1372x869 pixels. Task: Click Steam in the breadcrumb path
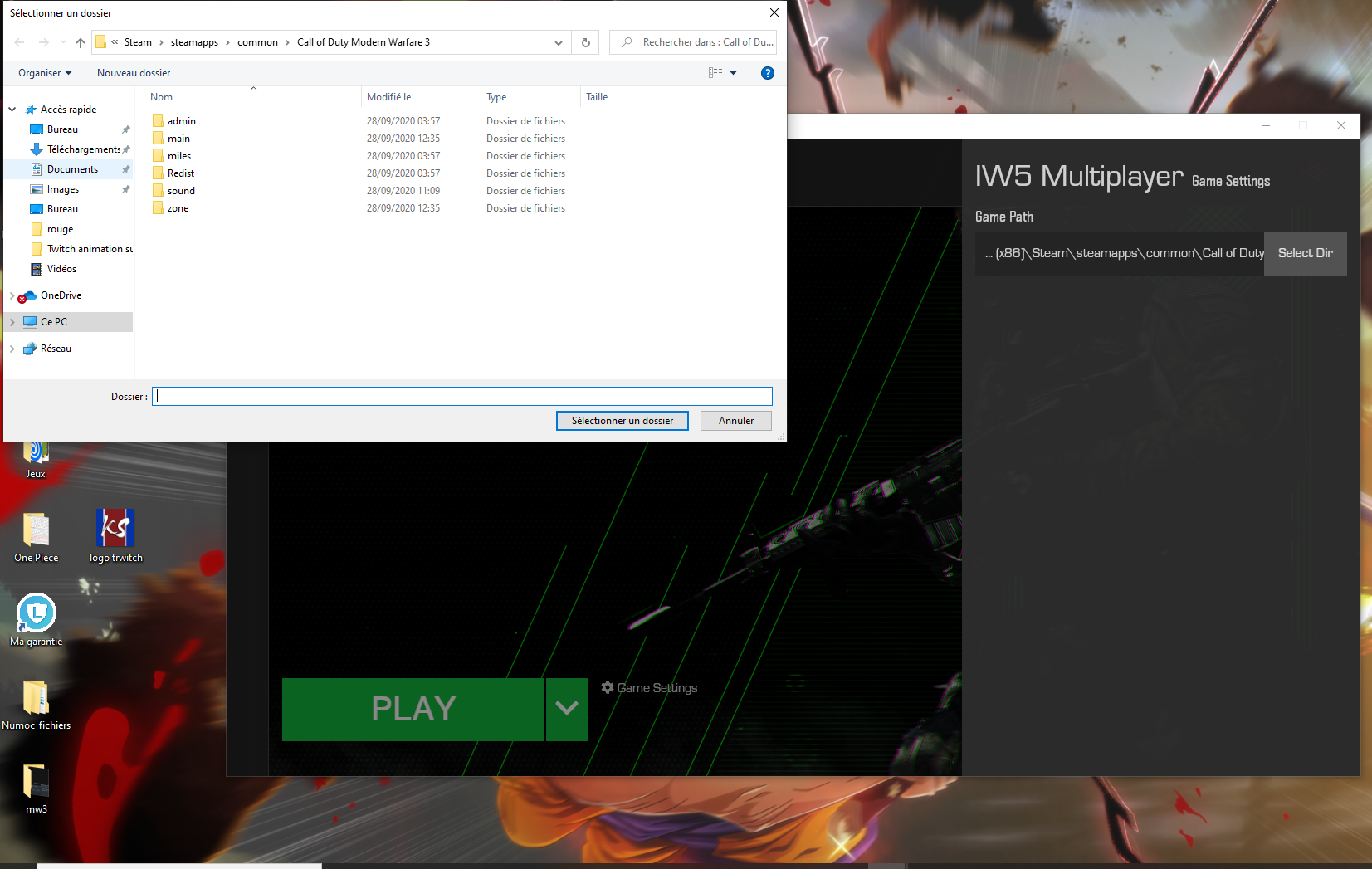click(x=138, y=42)
